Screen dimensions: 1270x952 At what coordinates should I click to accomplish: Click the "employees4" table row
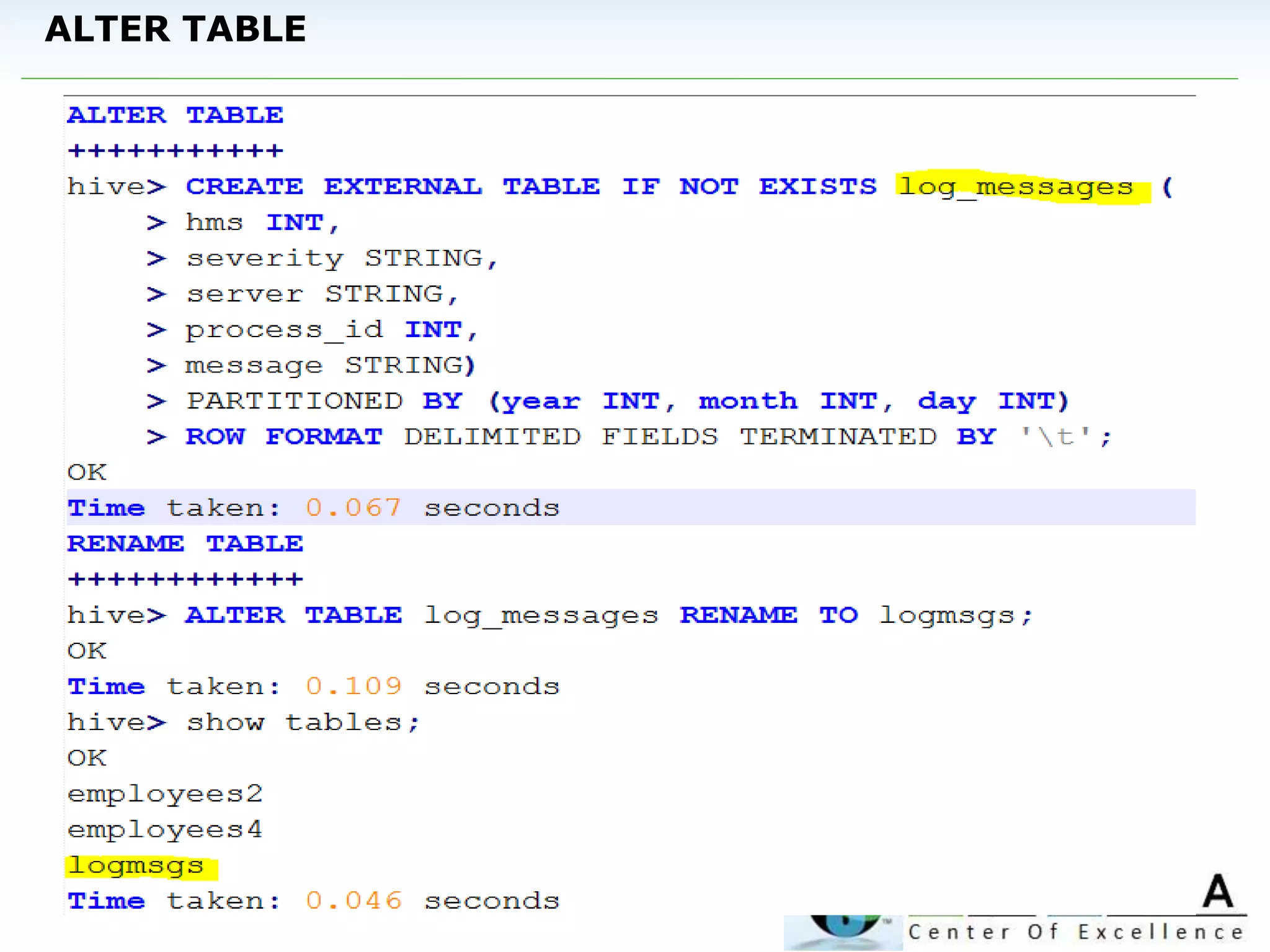pyautogui.click(x=165, y=830)
